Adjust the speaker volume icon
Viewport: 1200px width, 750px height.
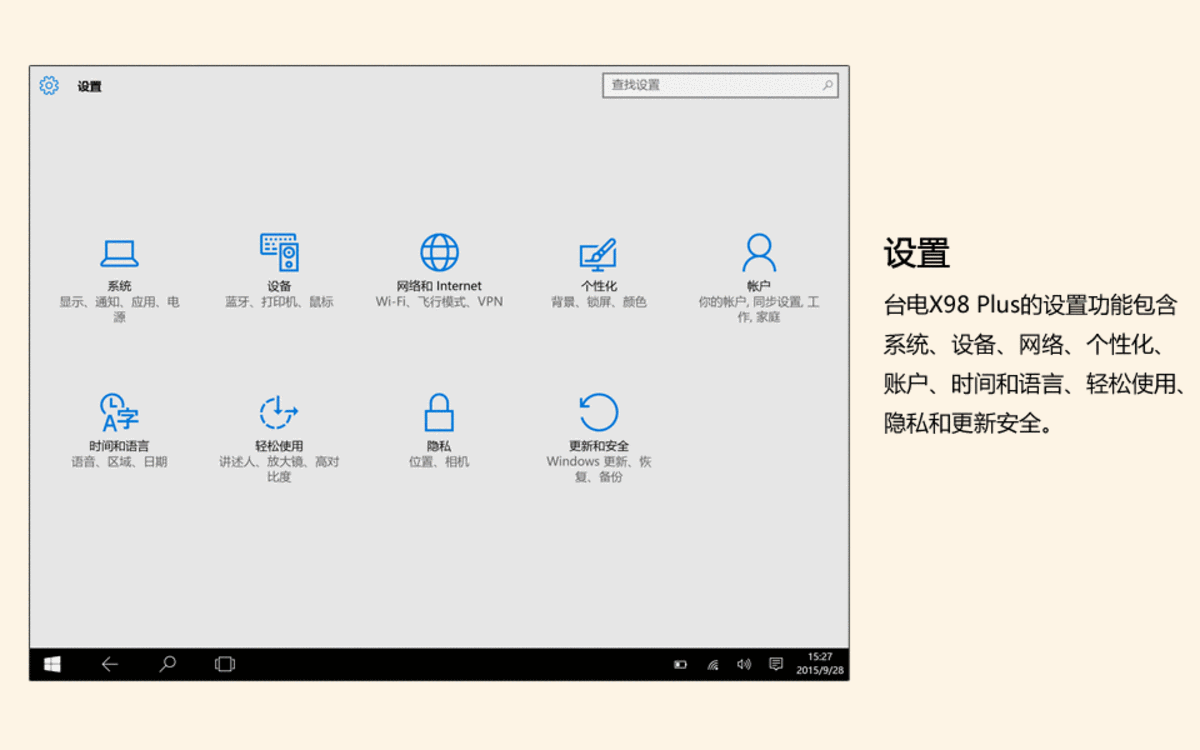tap(743, 664)
